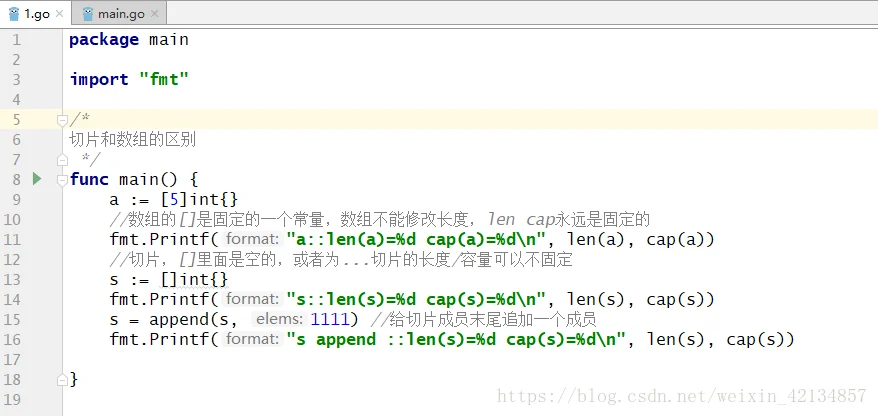Click line number 13 in the gutter
This screenshot has height=416, width=878.
click(12, 279)
